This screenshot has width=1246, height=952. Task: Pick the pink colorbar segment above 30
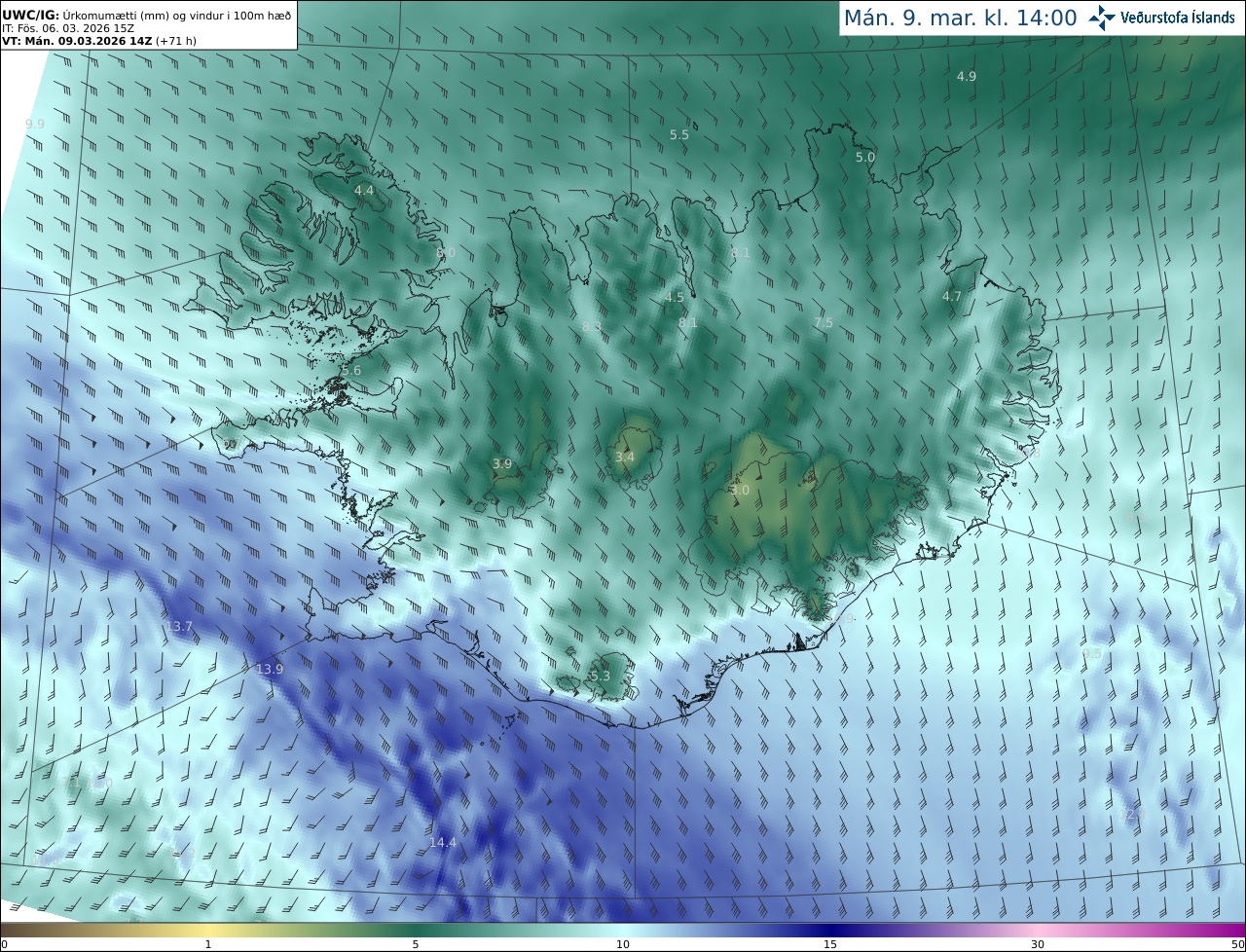coord(1038,930)
